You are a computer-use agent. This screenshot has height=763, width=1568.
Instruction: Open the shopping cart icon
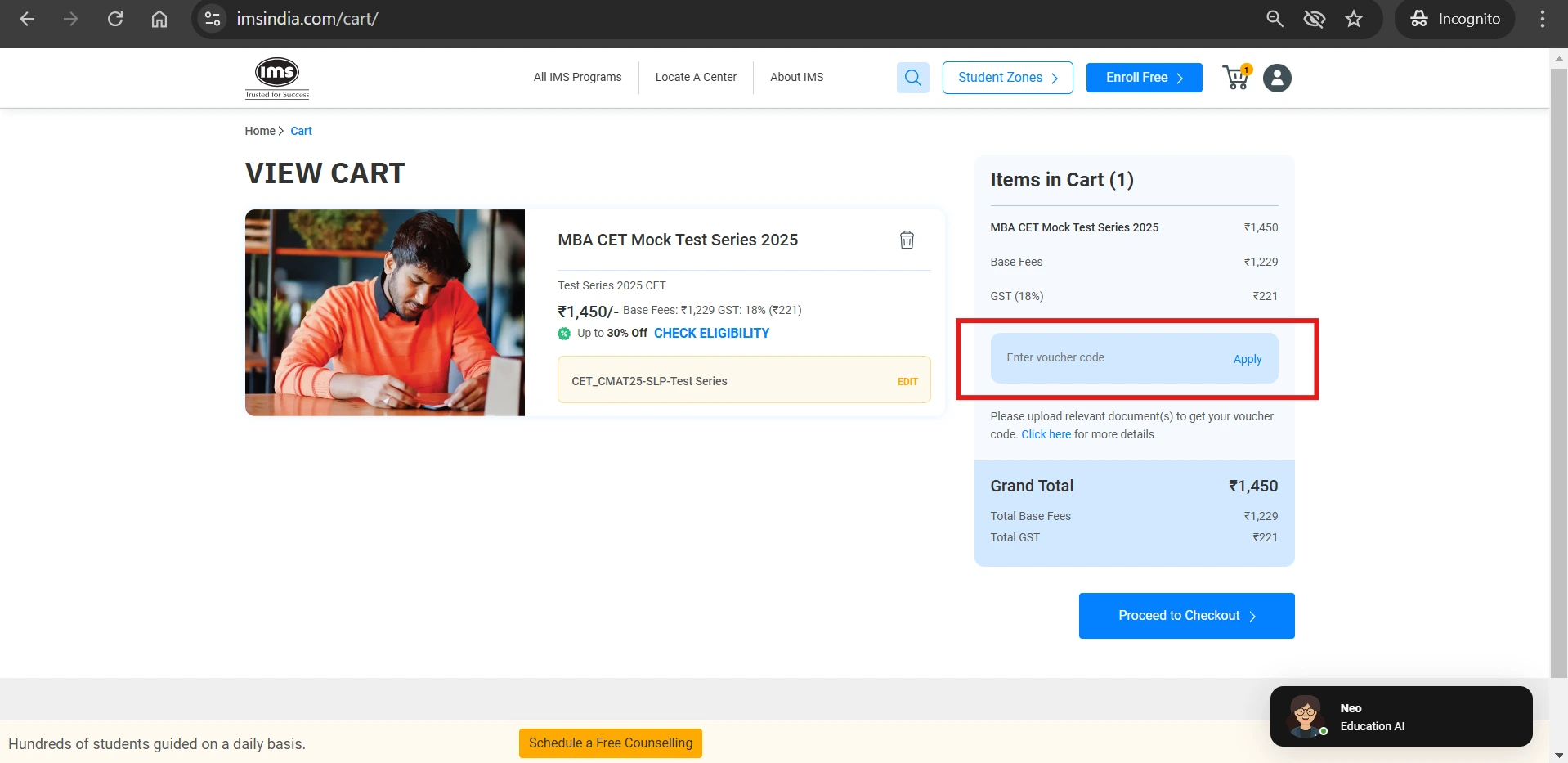click(x=1236, y=78)
